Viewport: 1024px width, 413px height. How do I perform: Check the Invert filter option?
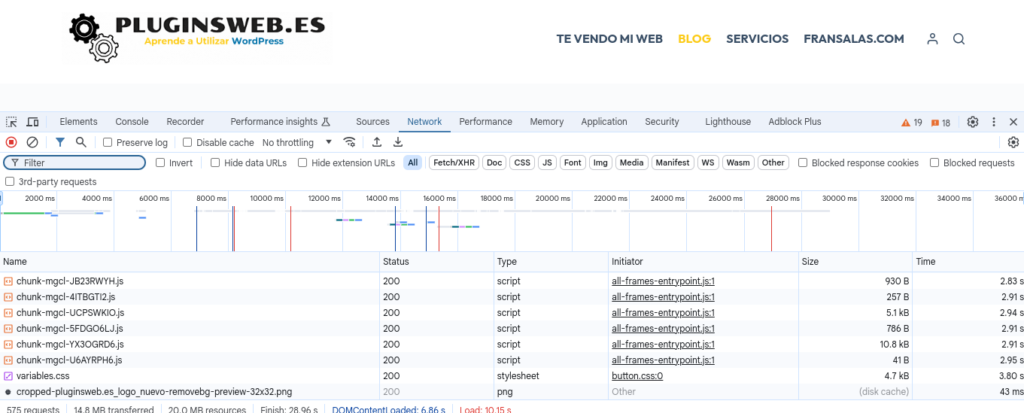(160, 163)
